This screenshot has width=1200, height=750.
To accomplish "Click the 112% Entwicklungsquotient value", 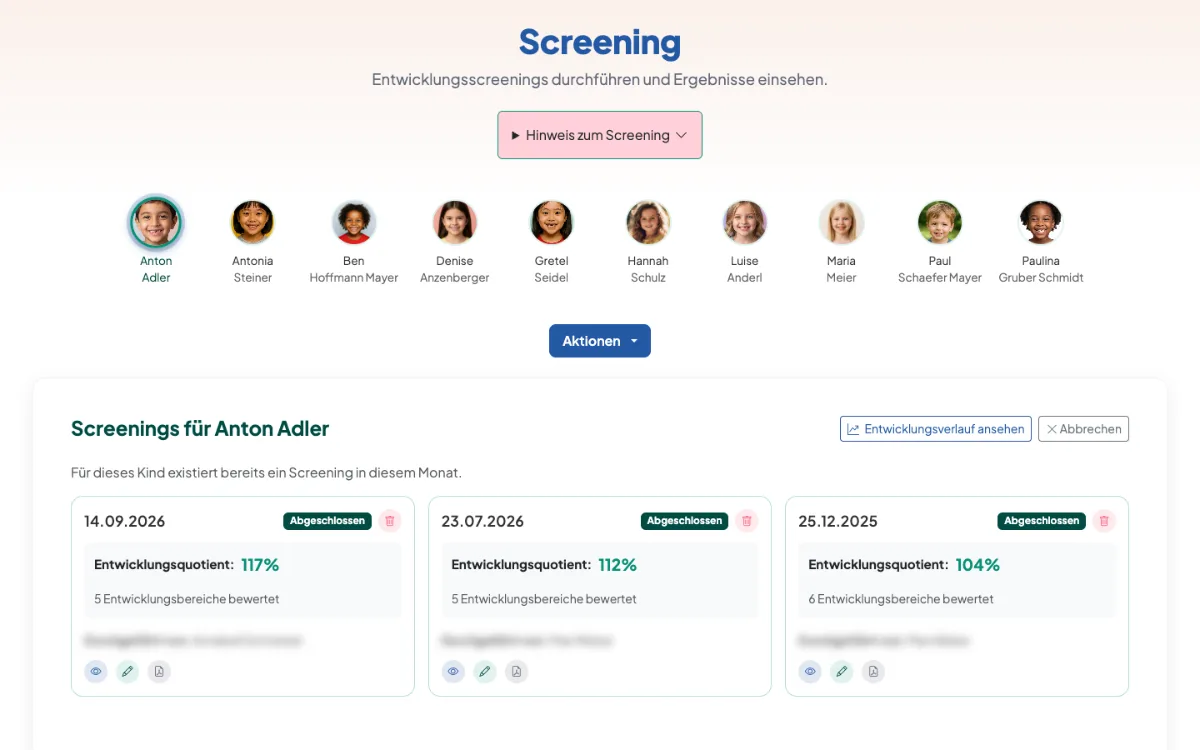I will 617,565.
